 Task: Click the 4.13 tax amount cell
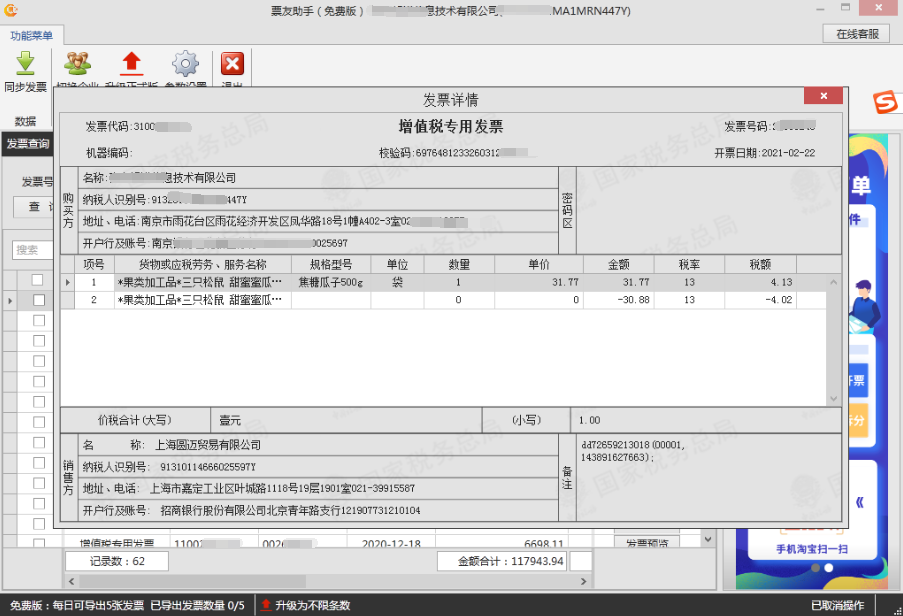[760, 282]
